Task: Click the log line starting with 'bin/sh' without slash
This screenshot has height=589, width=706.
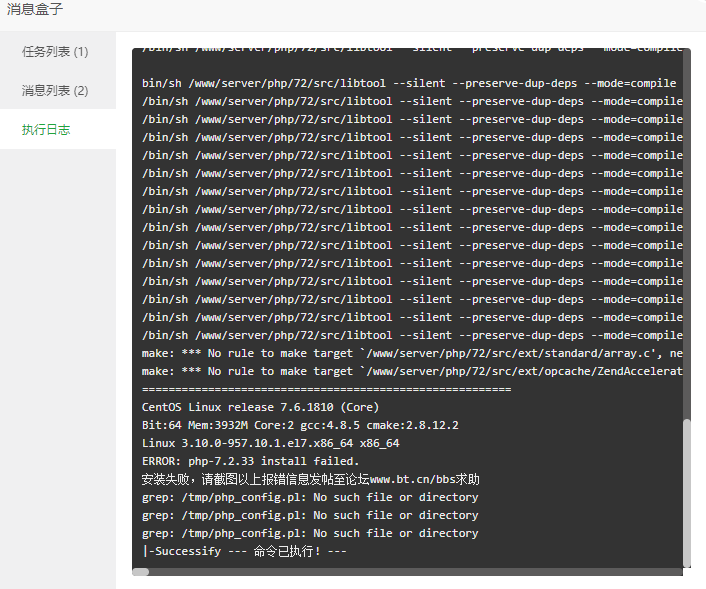Action: click(409, 83)
